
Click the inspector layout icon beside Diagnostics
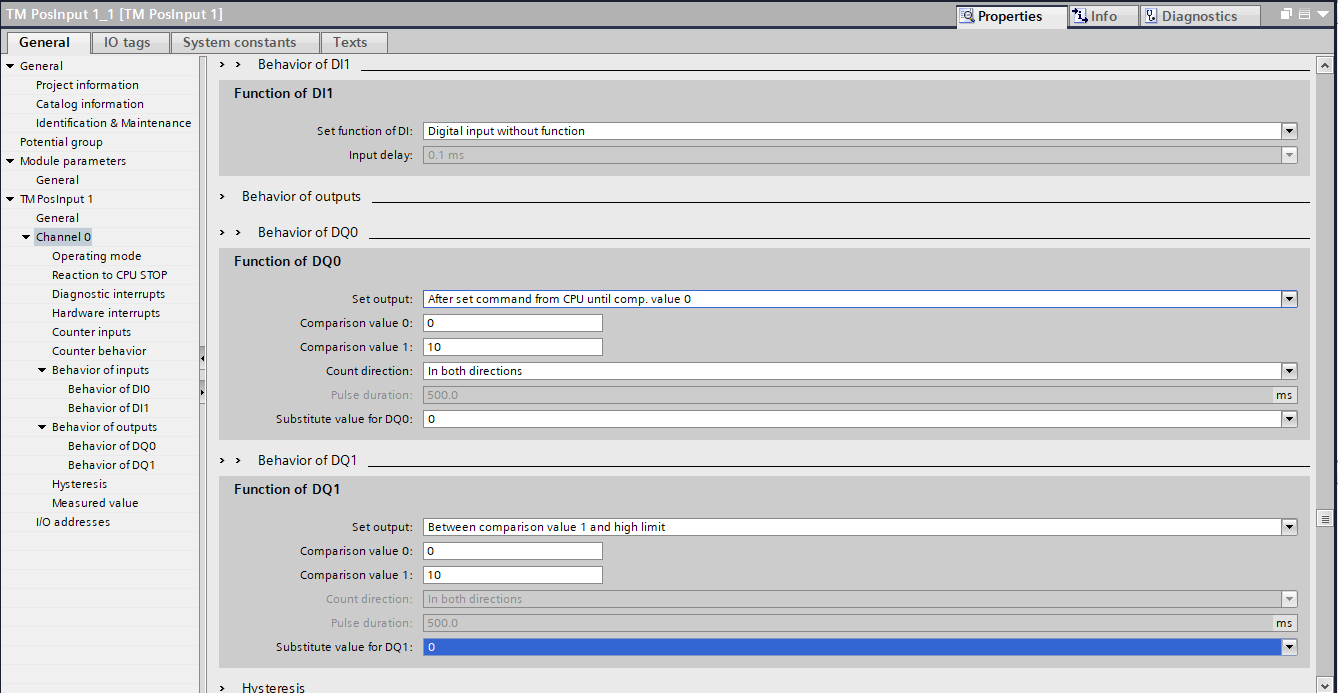1305,15
